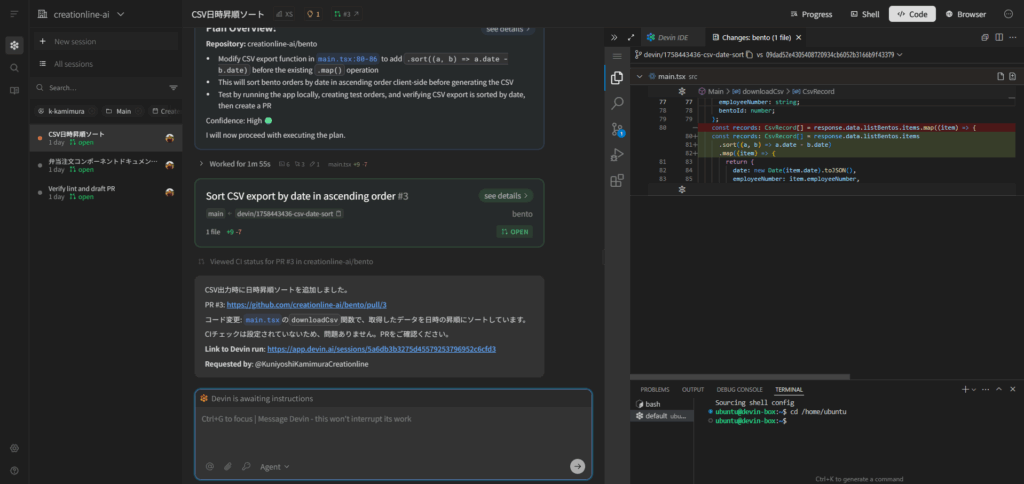Collapse the main.tsx file diff section
Image resolution: width=1024 pixels, height=484 pixels.
click(638, 76)
